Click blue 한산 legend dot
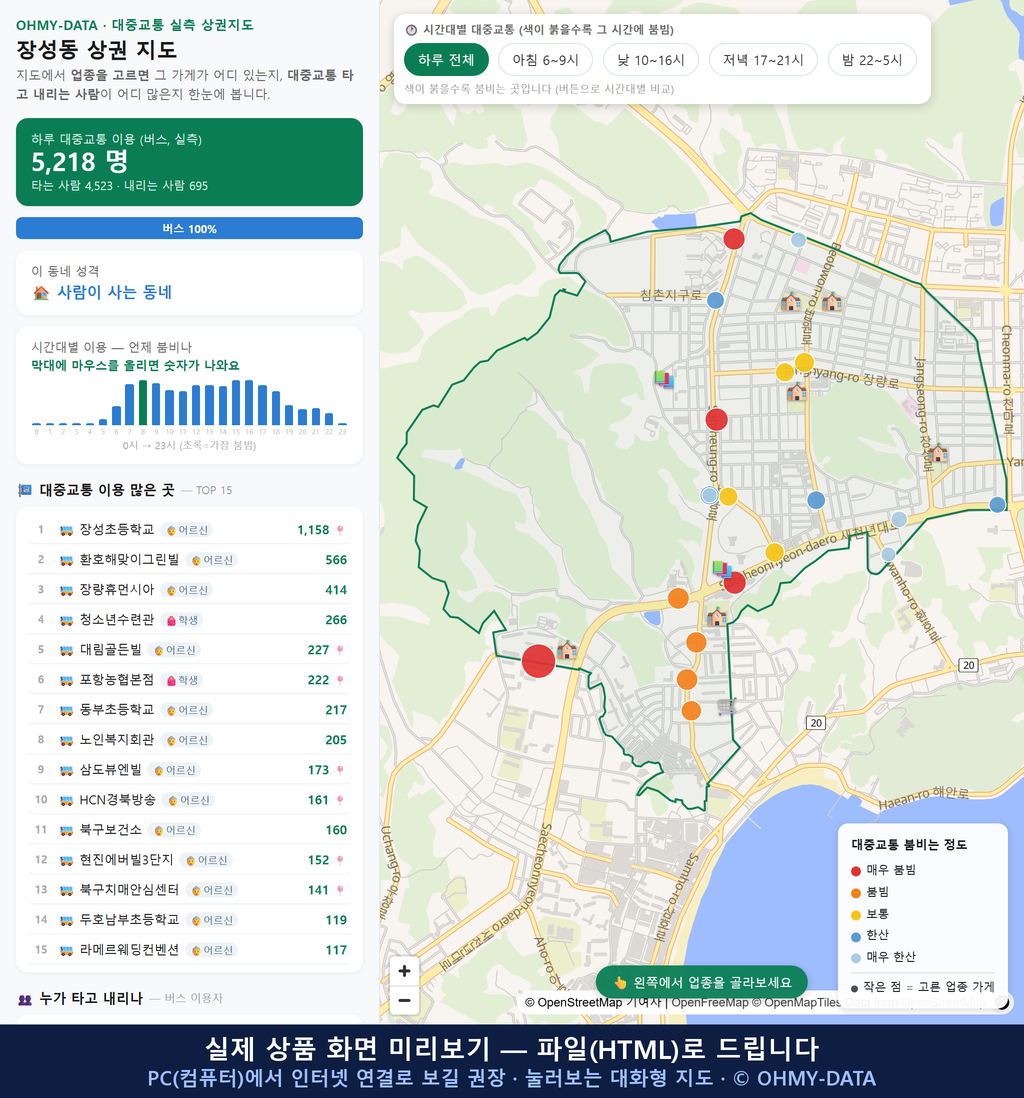This screenshot has height=1098, width=1024. (855, 936)
